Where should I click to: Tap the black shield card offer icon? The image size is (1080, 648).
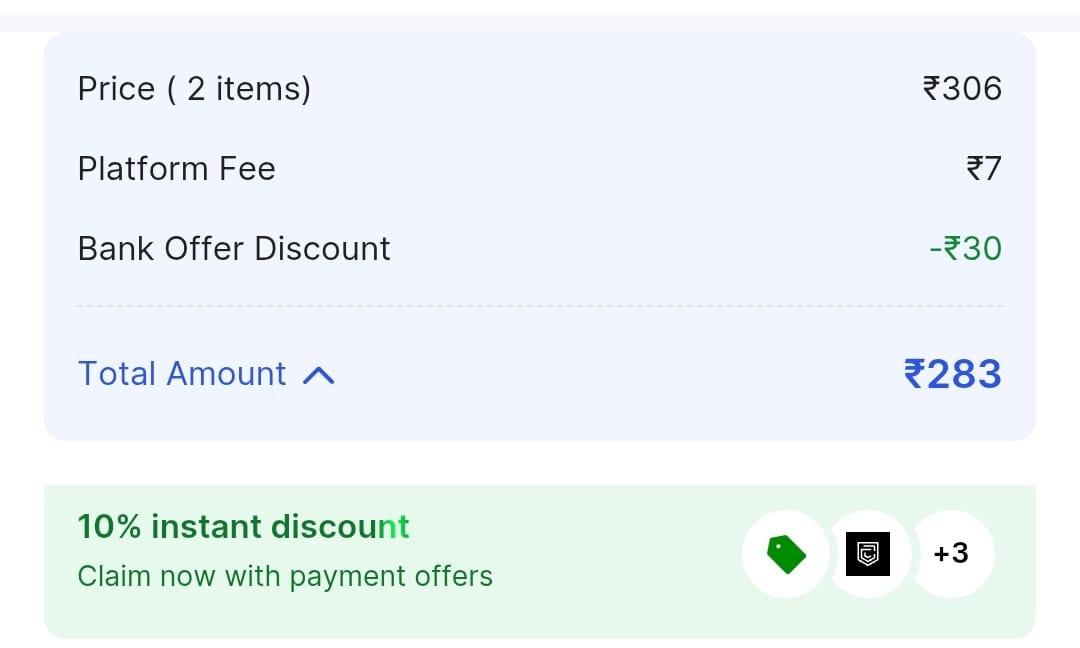pos(868,554)
